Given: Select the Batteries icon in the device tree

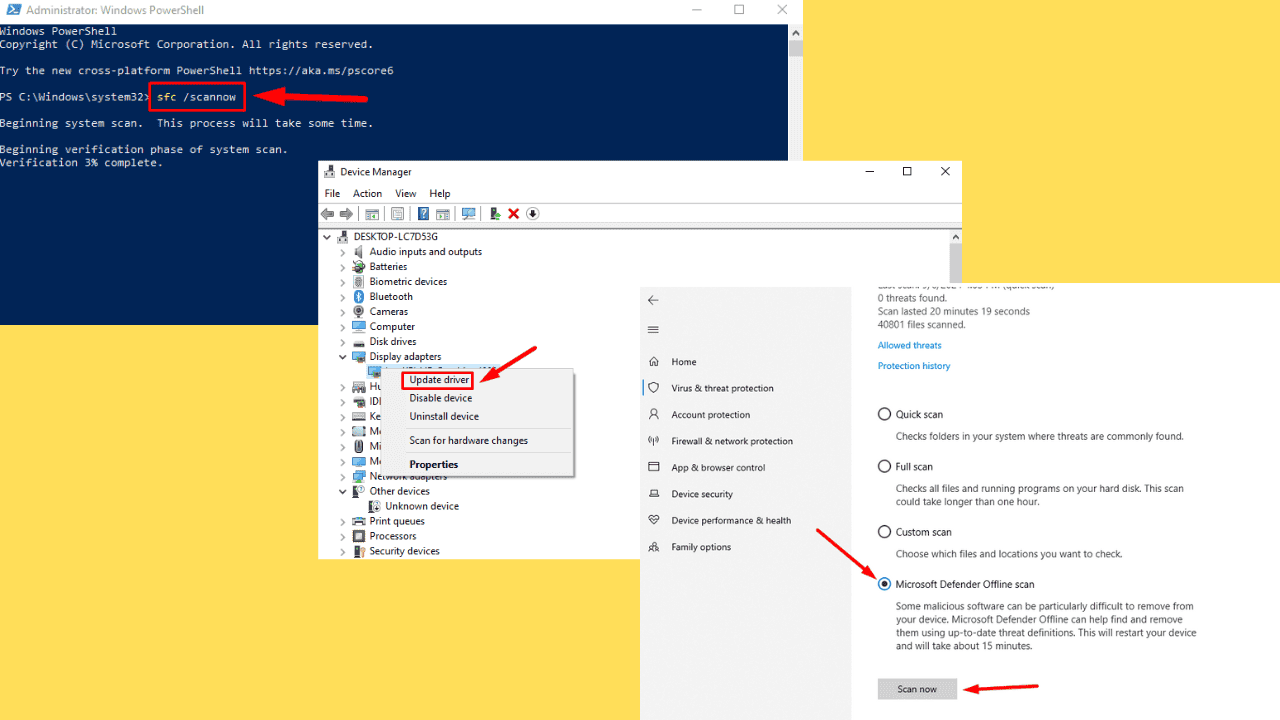Looking at the screenshot, I should (359, 267).
